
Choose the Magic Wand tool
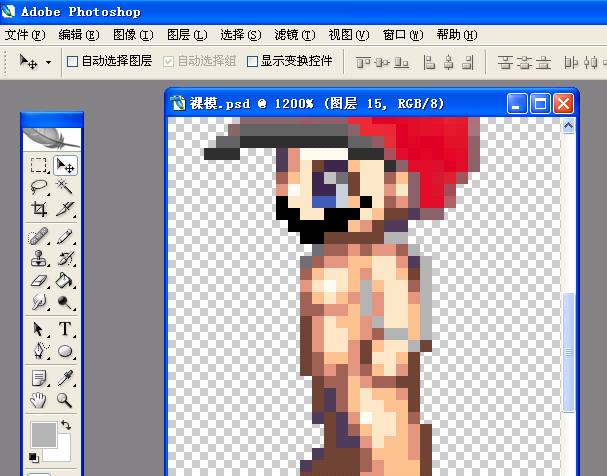(x=65, y=187)
